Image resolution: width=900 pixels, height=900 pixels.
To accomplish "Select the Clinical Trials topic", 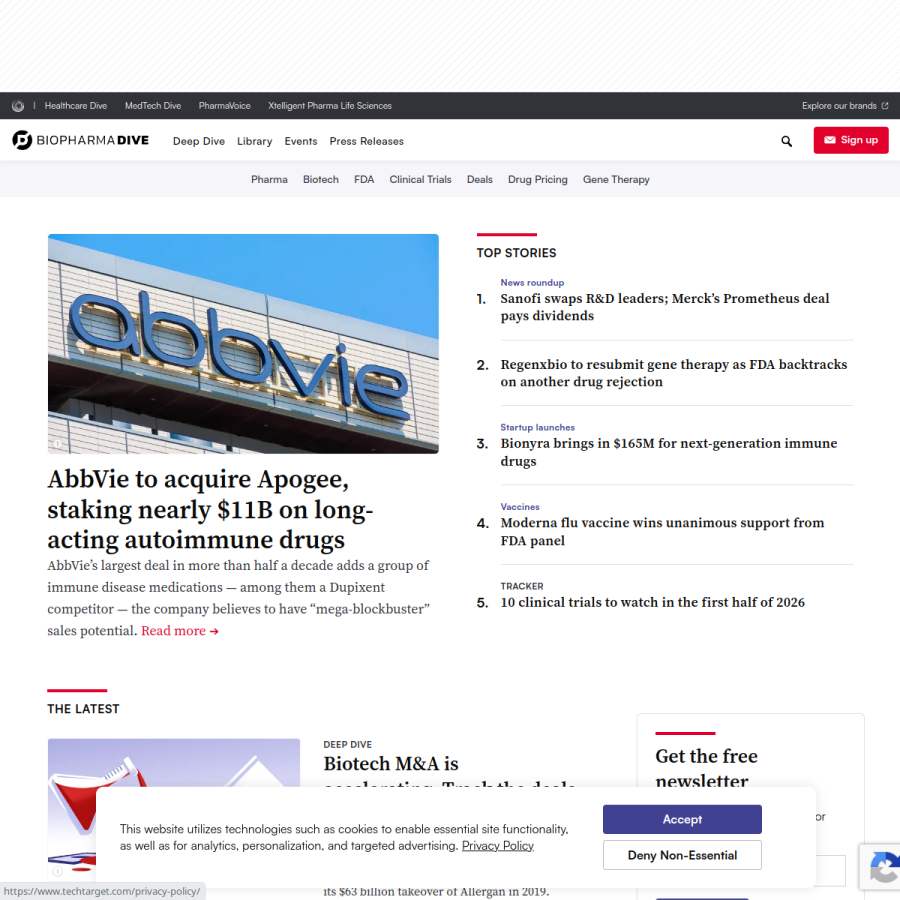I will tap(420, 180).
